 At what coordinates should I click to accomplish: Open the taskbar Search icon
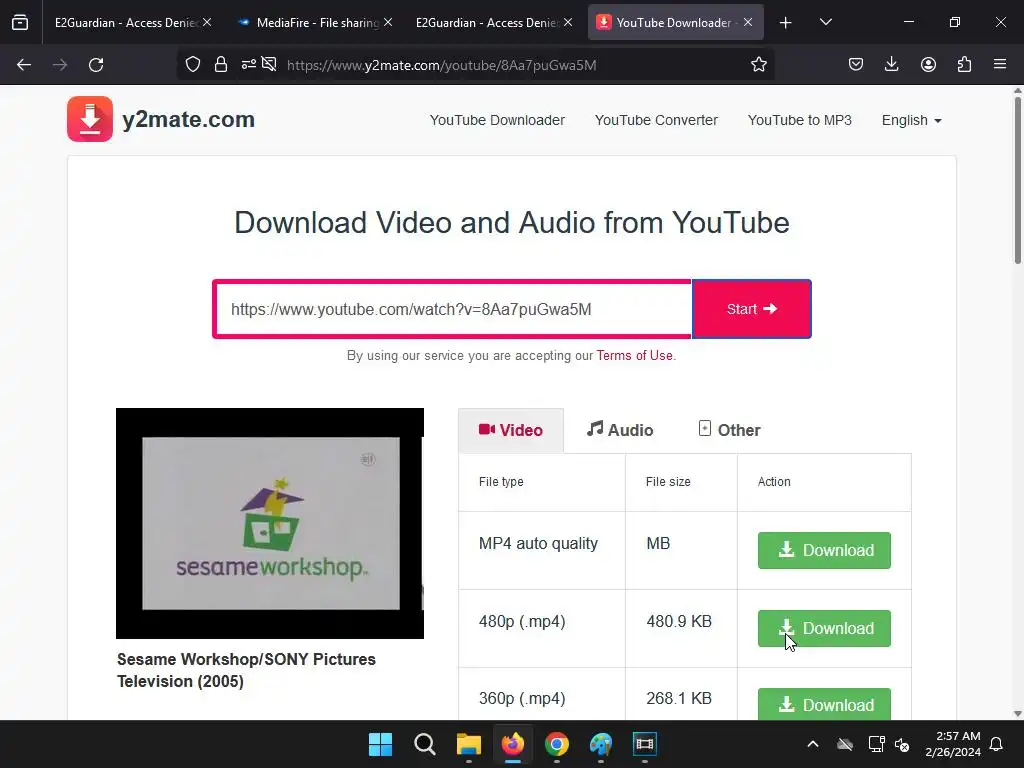424,744
